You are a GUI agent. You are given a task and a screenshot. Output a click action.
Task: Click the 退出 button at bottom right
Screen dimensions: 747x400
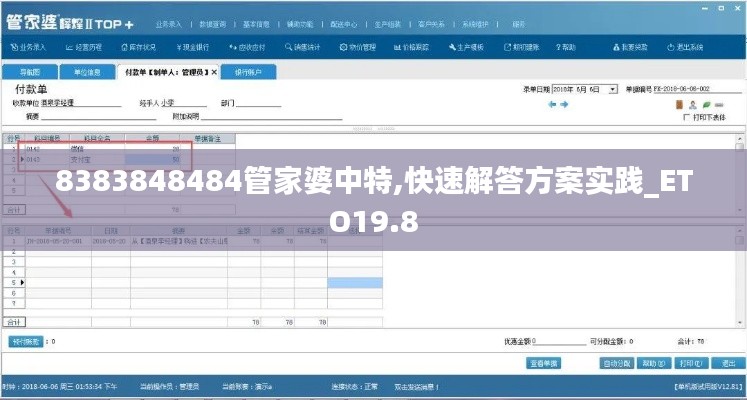pos(728,363)
